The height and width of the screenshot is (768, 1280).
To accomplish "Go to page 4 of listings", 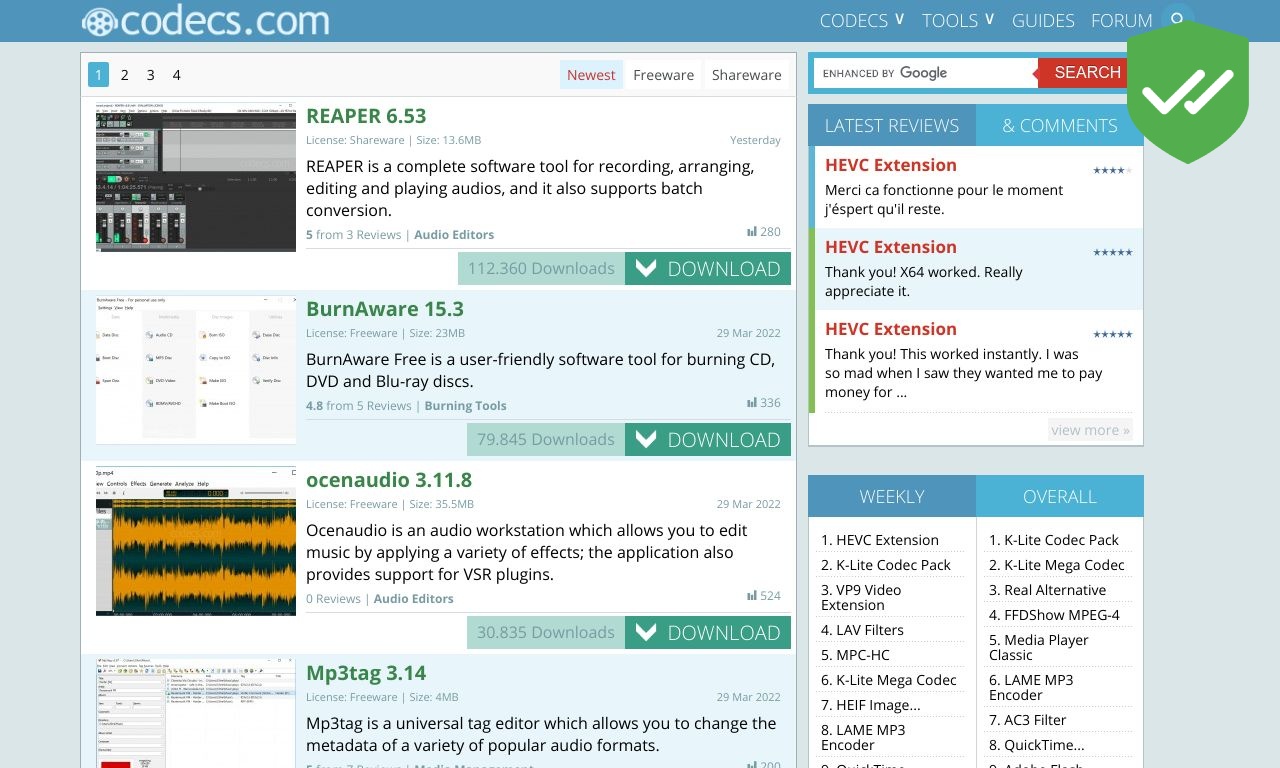I will (x=176, y=75).
